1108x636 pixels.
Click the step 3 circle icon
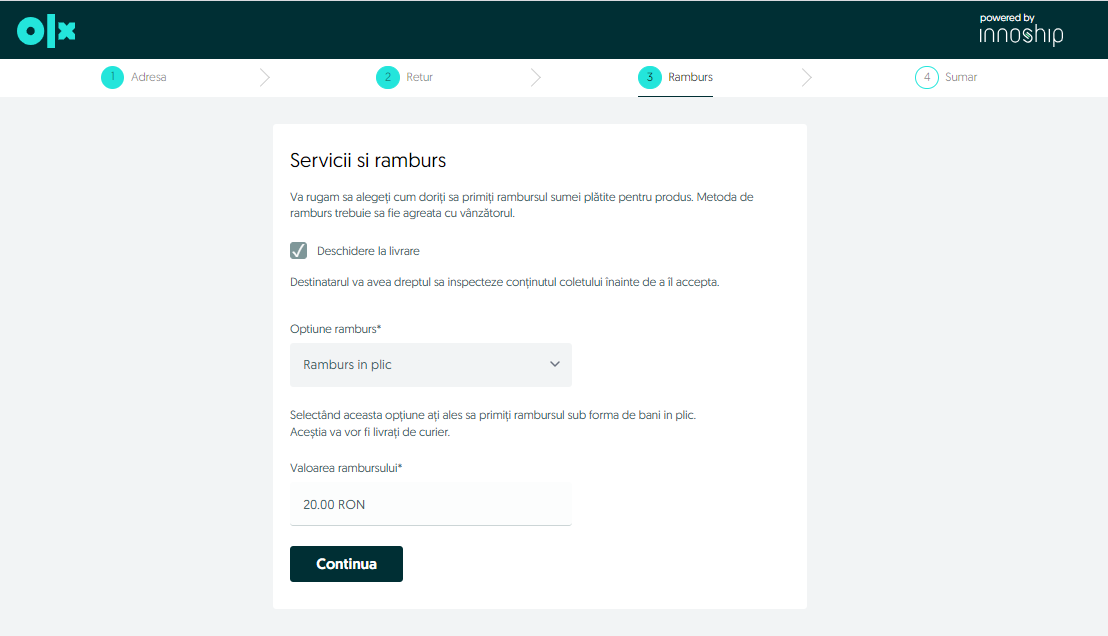tap(650, 77)
